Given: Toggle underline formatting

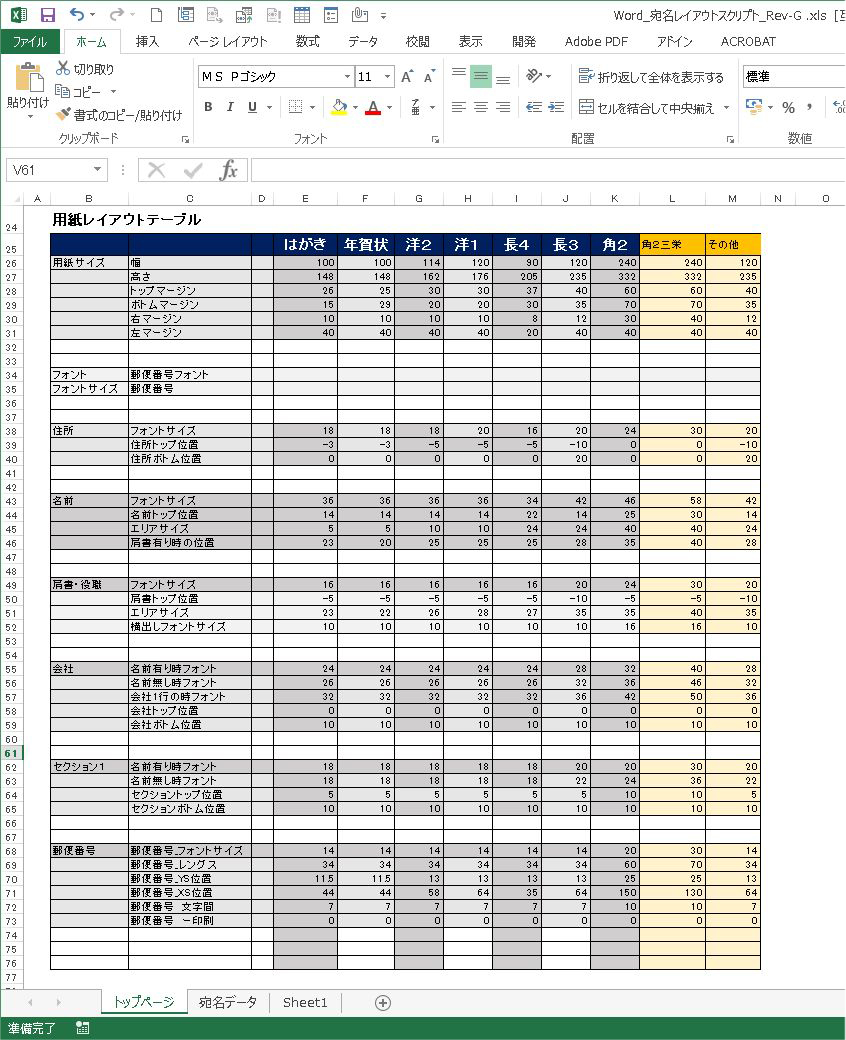Looking at the screenshot, I should pyautogui.click(x=252, y=107).
